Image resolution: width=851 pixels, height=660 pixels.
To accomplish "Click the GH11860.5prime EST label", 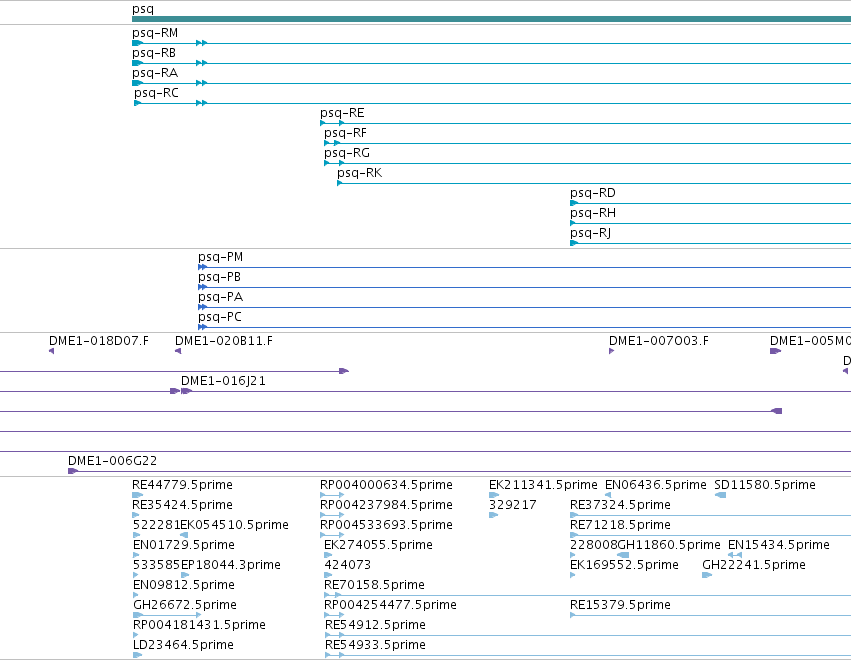I will click(x=669, y=545).
